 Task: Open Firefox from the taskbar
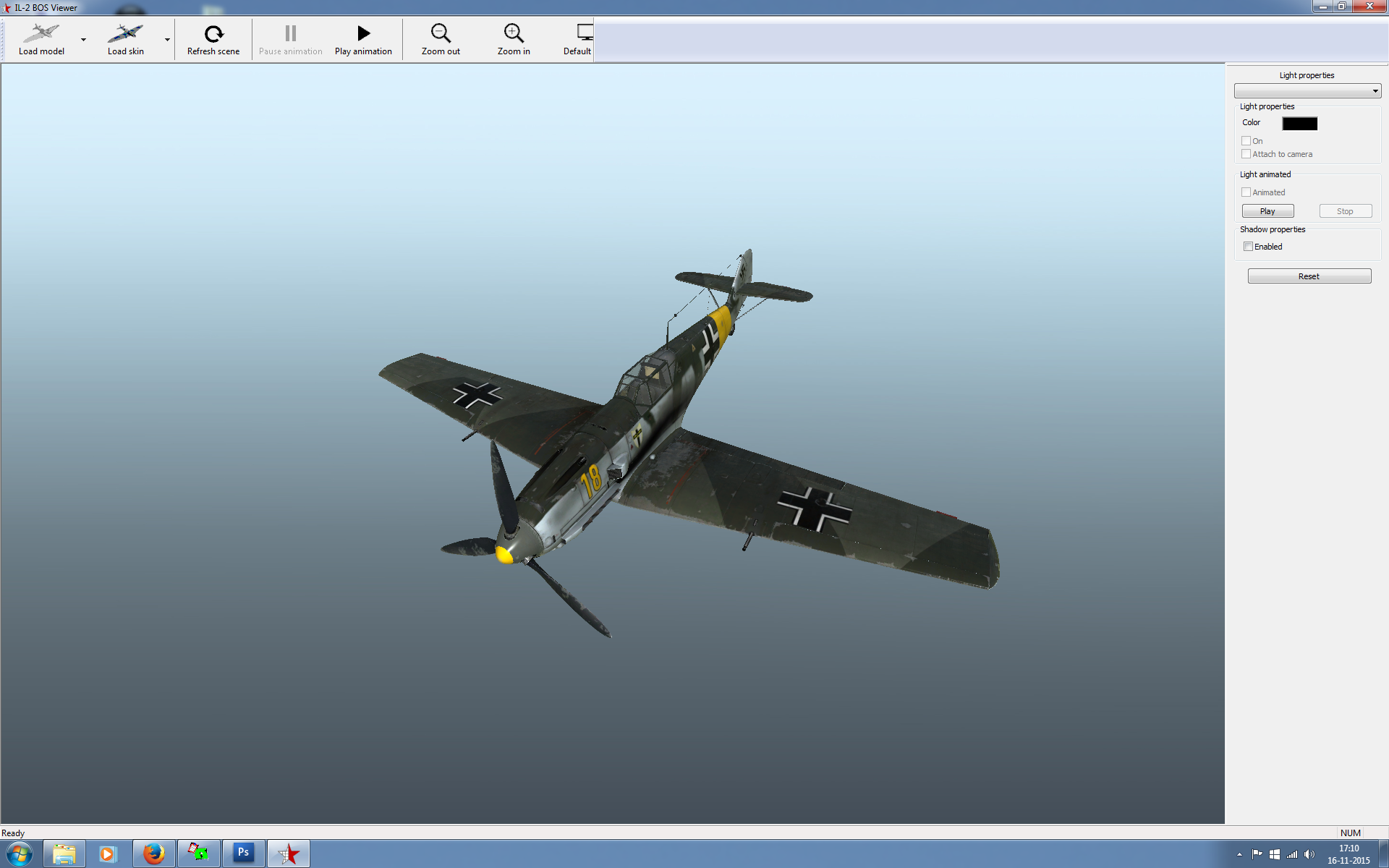click(x=153, y=854)
